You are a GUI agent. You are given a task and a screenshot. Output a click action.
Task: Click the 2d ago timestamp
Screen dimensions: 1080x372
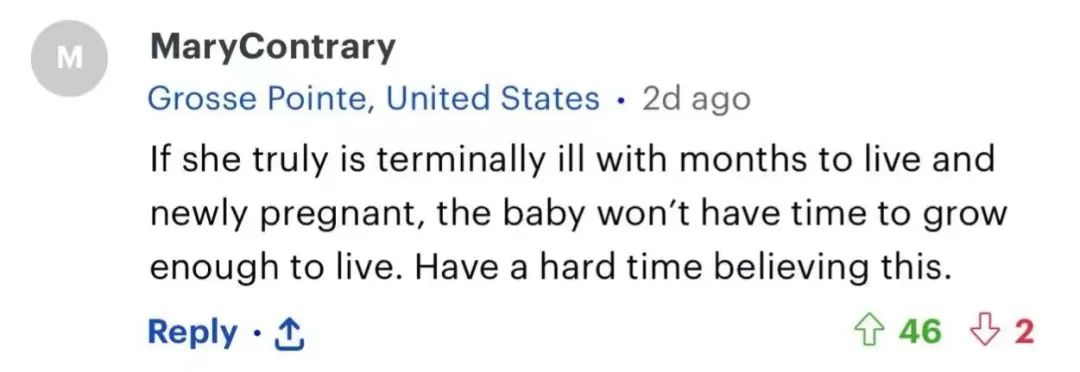[x=696, y=100]
